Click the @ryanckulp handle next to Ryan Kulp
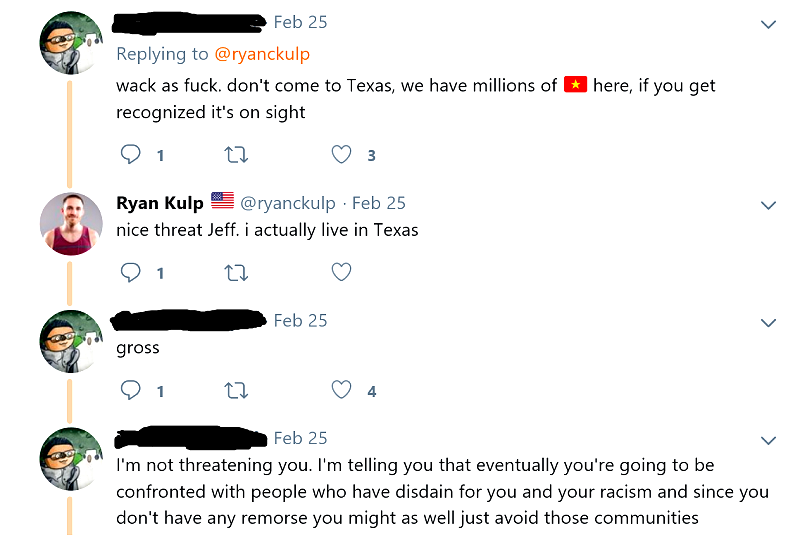 [x=288, y=203]
